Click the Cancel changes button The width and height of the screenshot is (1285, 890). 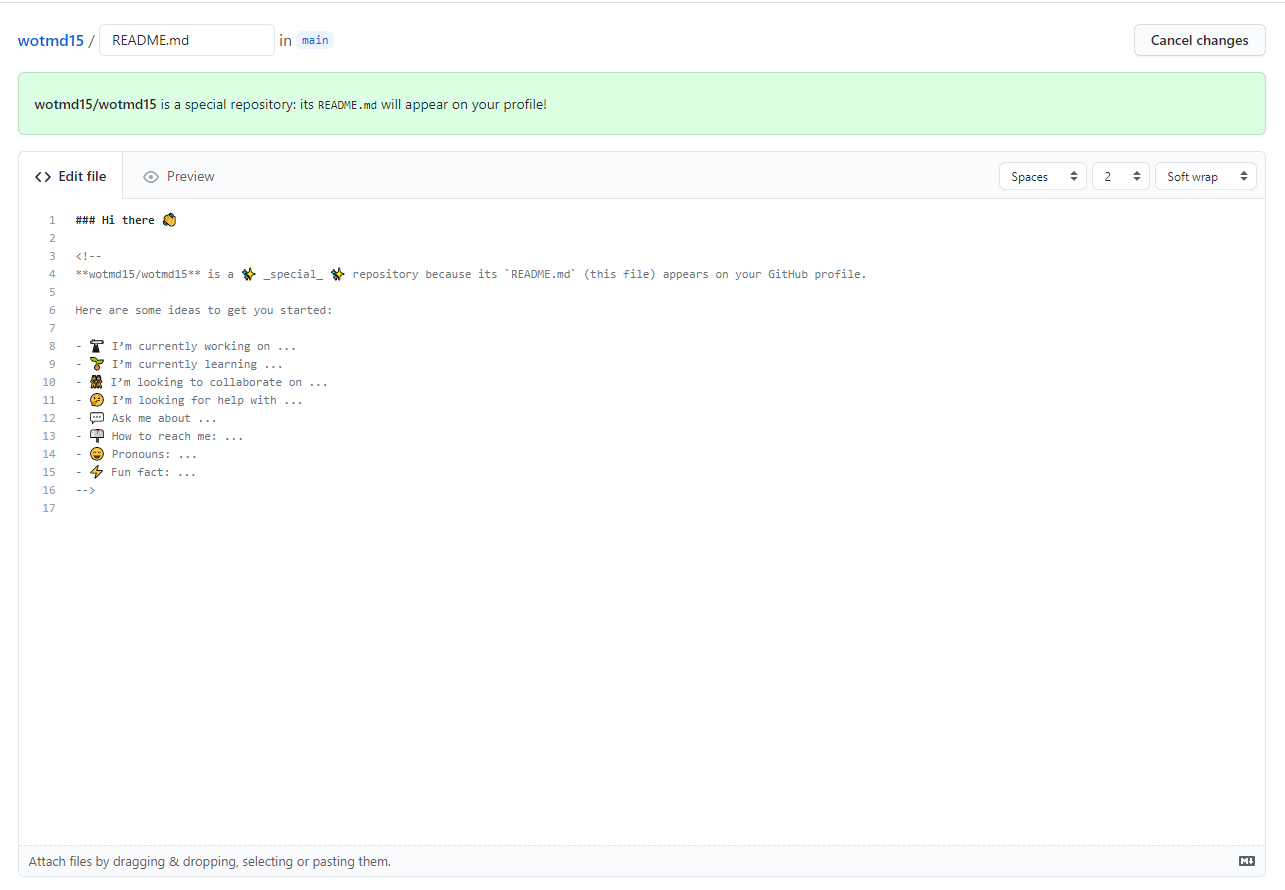pyautogui.click(x=1198, y=40)
